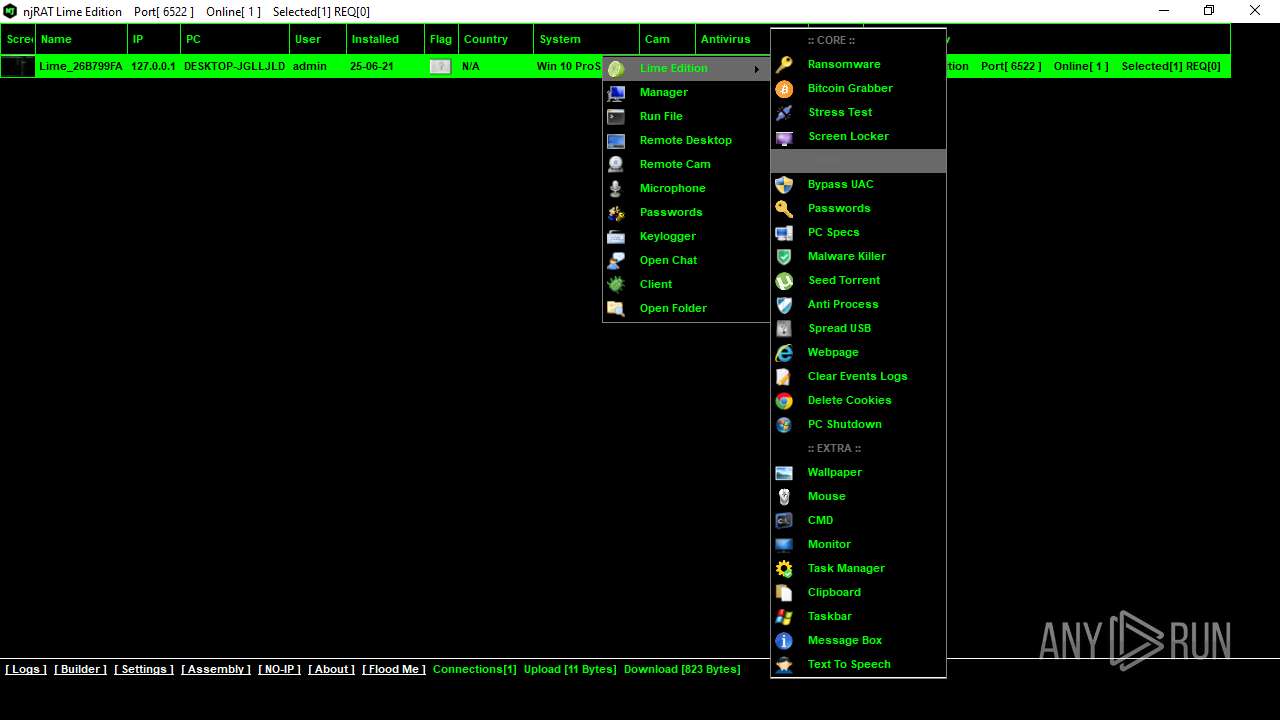Click the Clipboard icon
Image resolution: width=1280 pixels, height=720 pixels.
click(x=785, y=592)
